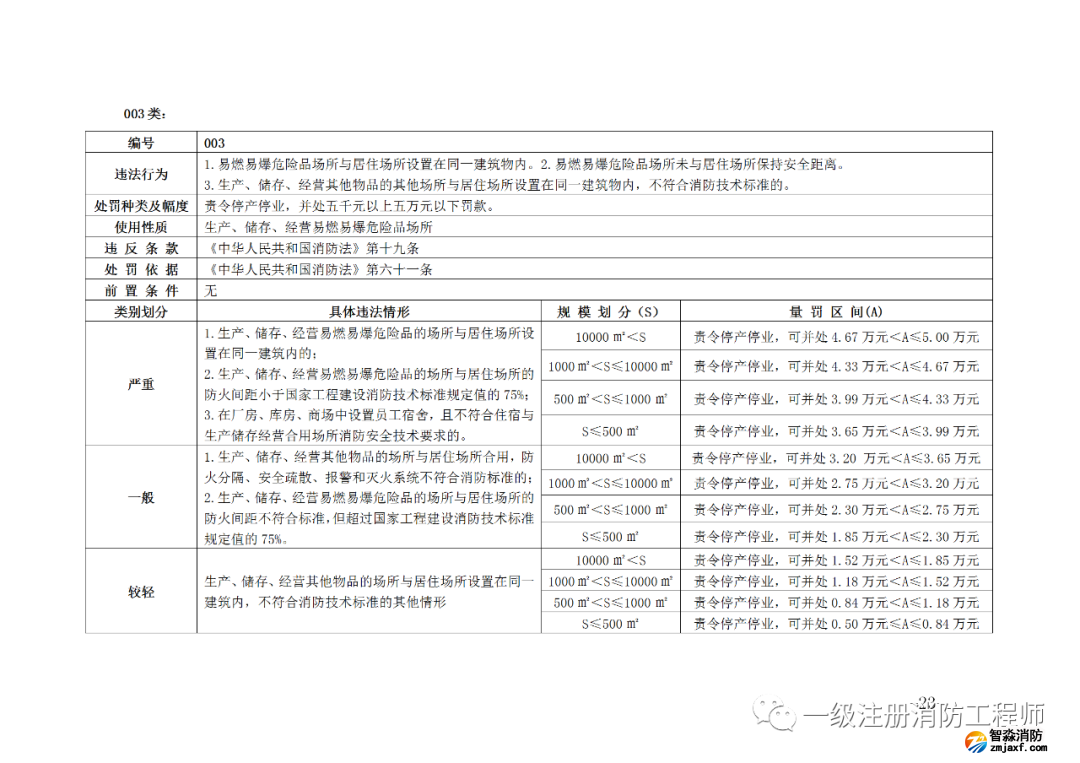Select the 前置条件 row label
This screenshot has width=1080, height=763.
(x=141, y=290)
